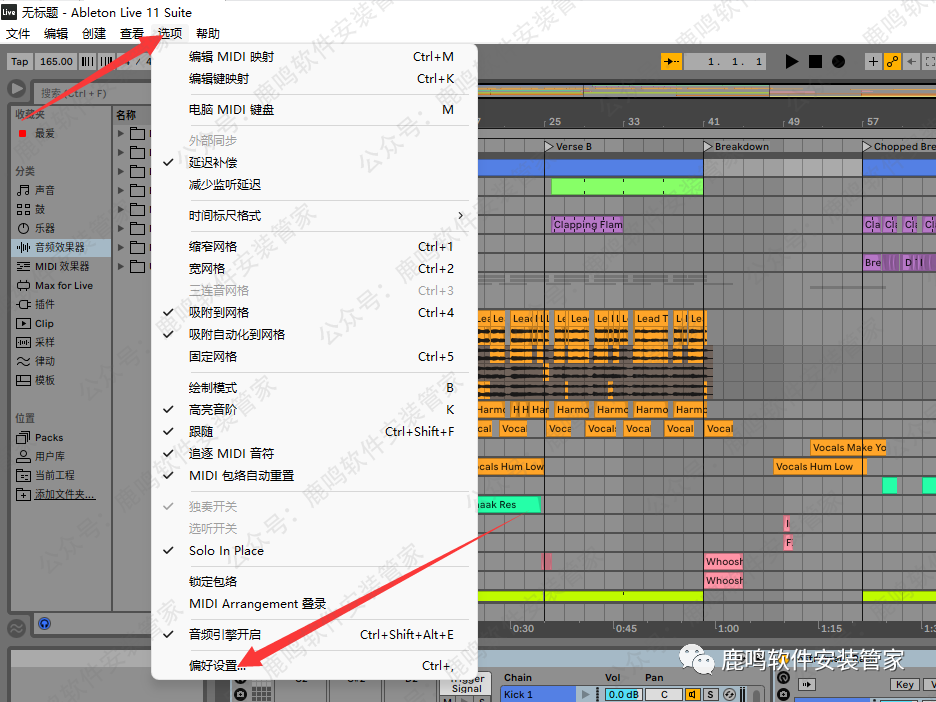Screen dimensions: 936x702
Task: Toggle the Automation Arm button
Action: [x=893, y=62]
